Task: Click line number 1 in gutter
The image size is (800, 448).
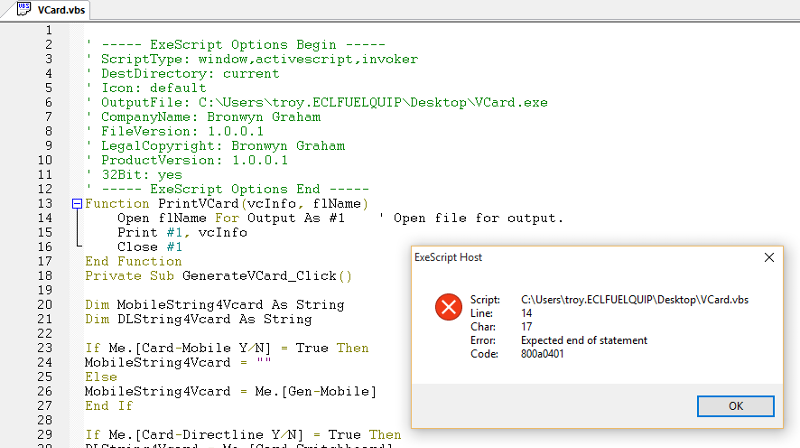Action: click(x=49, y=31)
